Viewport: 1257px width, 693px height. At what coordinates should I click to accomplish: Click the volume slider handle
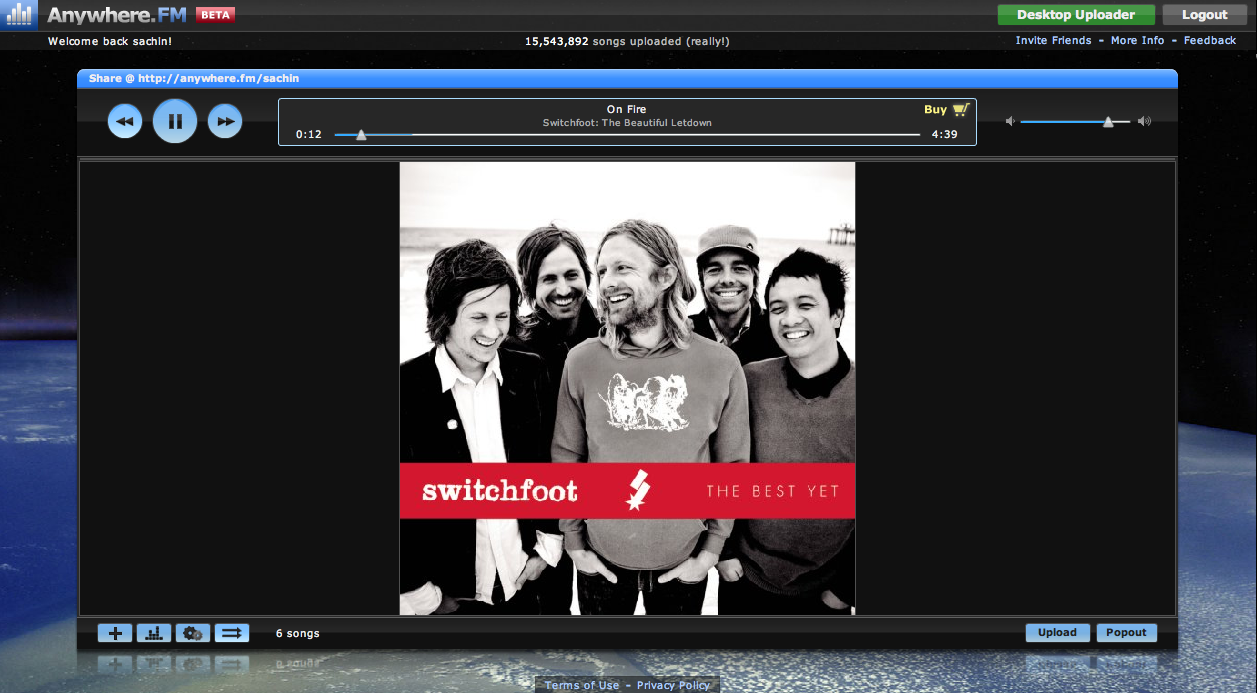pyautogui.click(x=1108, y=122)
